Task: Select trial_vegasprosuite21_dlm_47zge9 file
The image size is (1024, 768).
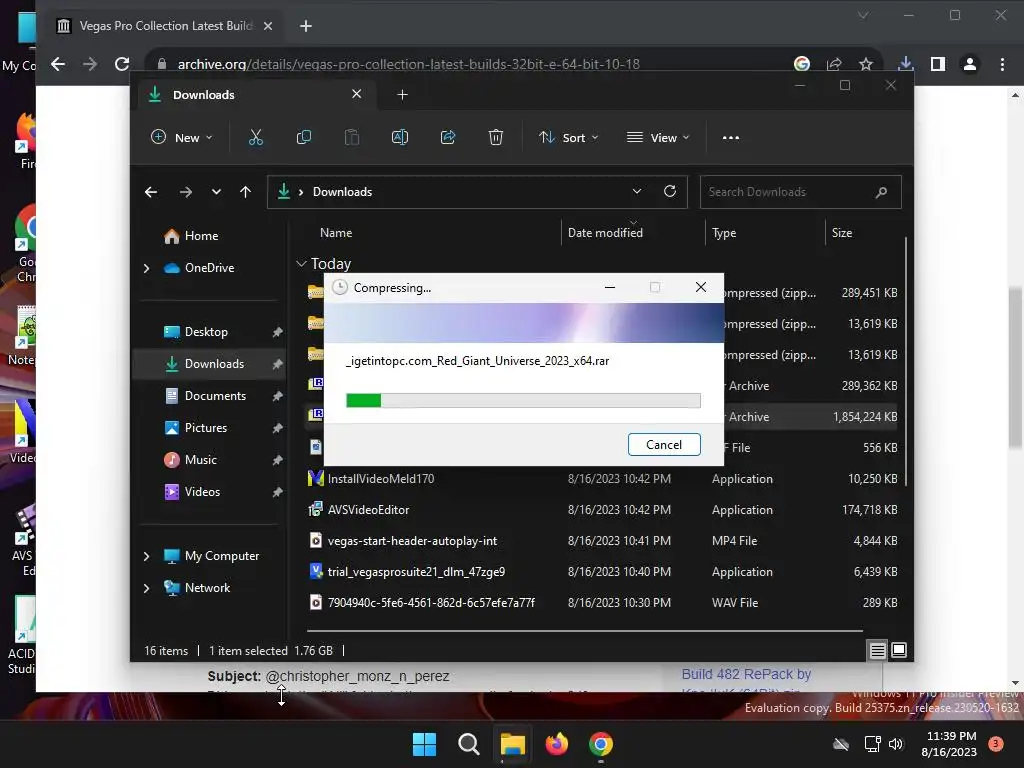Action: [416, 572]
